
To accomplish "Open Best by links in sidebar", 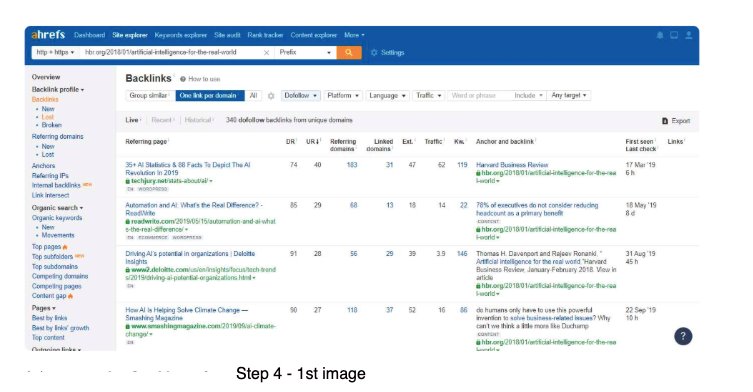I will (49, 318).
